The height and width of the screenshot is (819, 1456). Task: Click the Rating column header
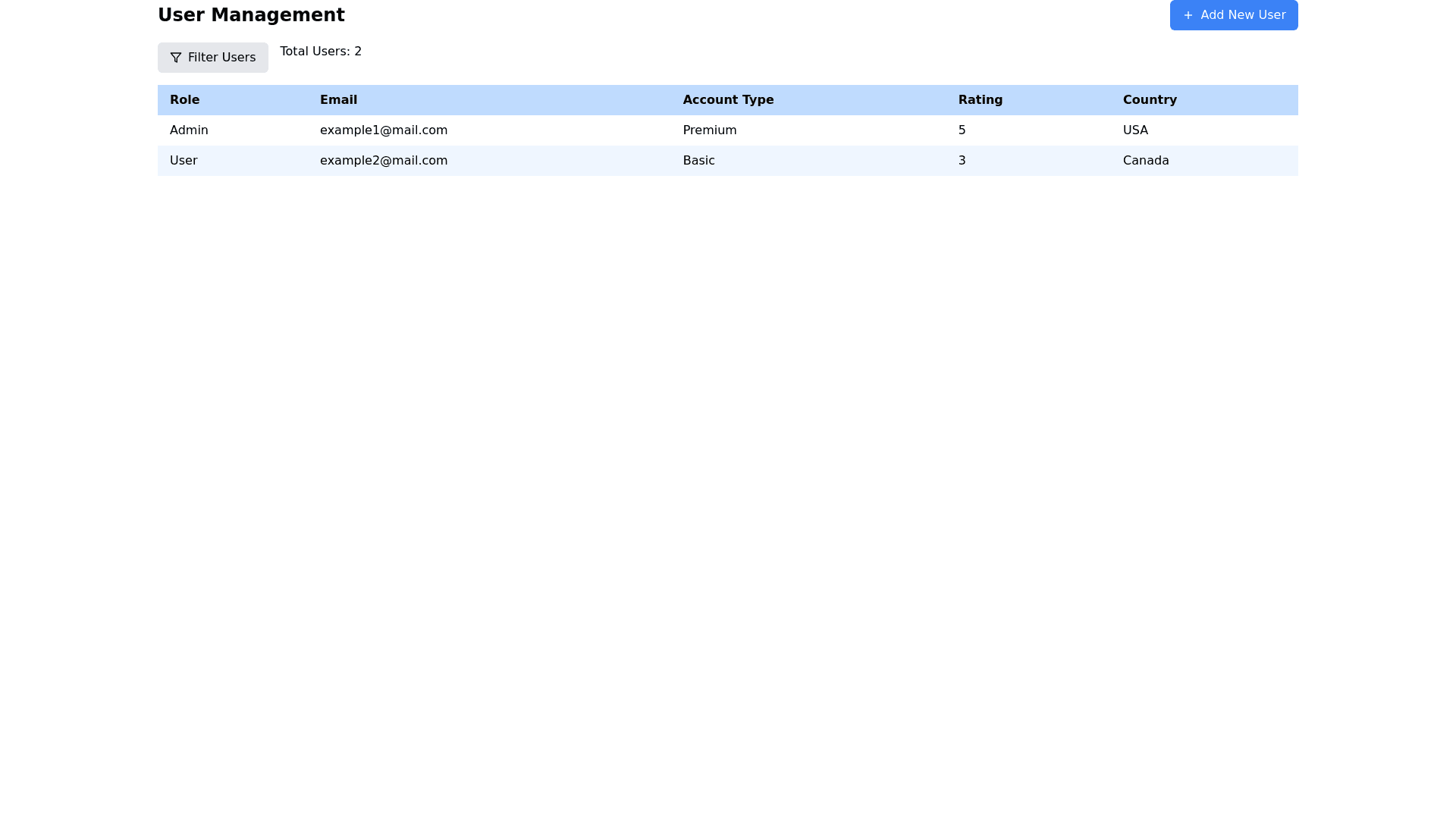tap(980, 100)
